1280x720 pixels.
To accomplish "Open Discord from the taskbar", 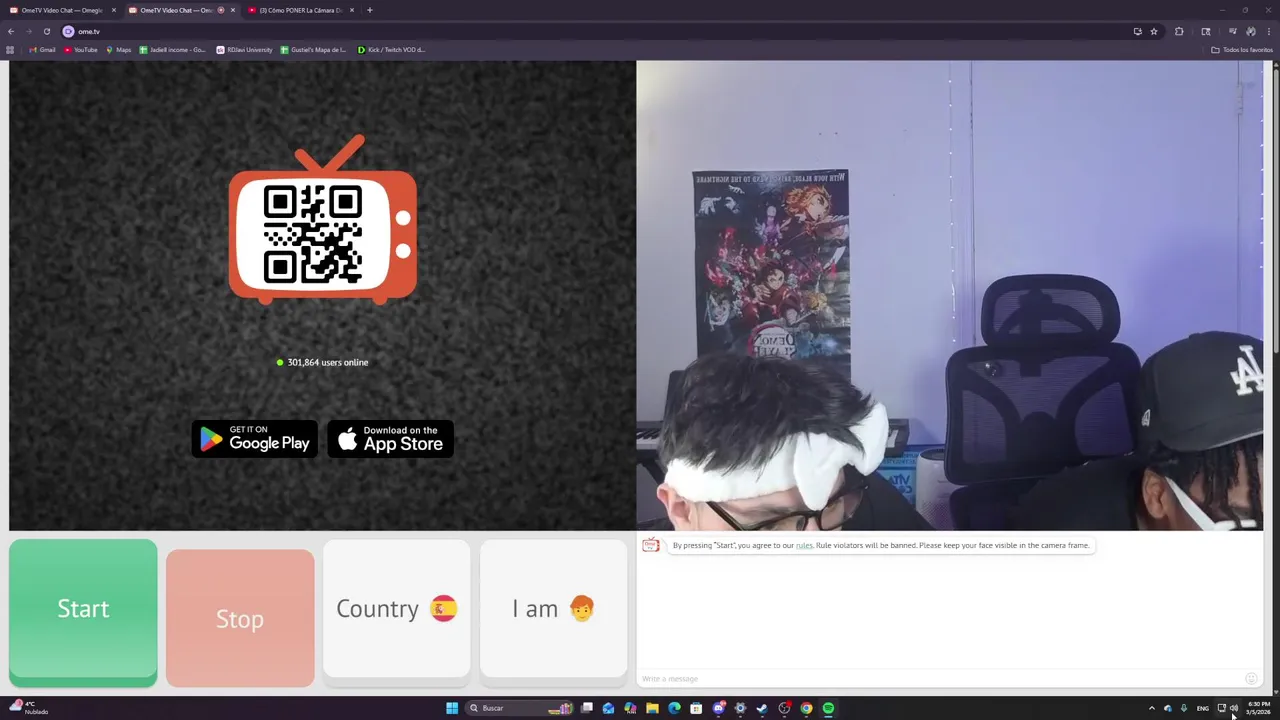I will coord(718,708).
